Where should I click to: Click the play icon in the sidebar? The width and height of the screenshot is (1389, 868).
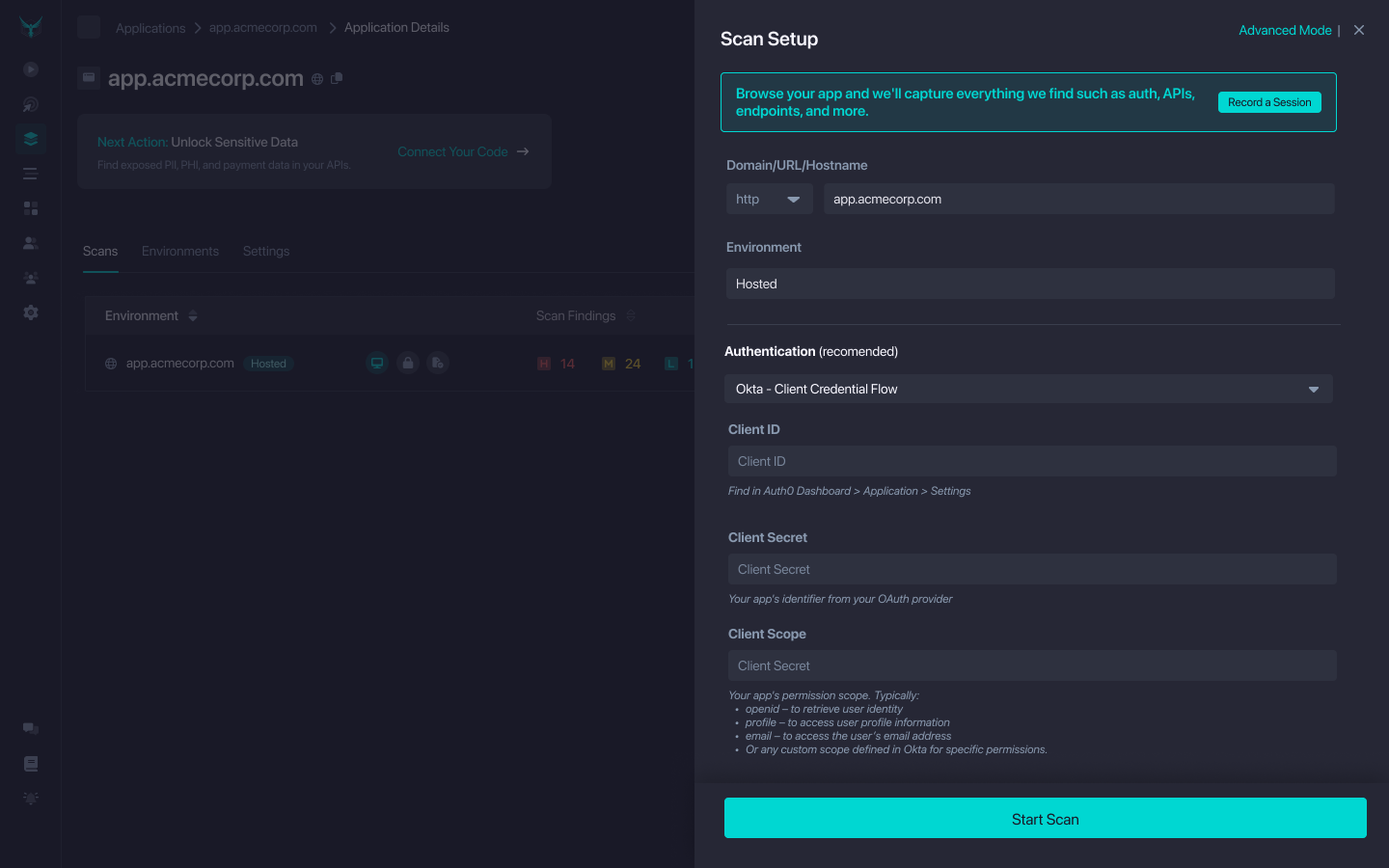(30, 69)
